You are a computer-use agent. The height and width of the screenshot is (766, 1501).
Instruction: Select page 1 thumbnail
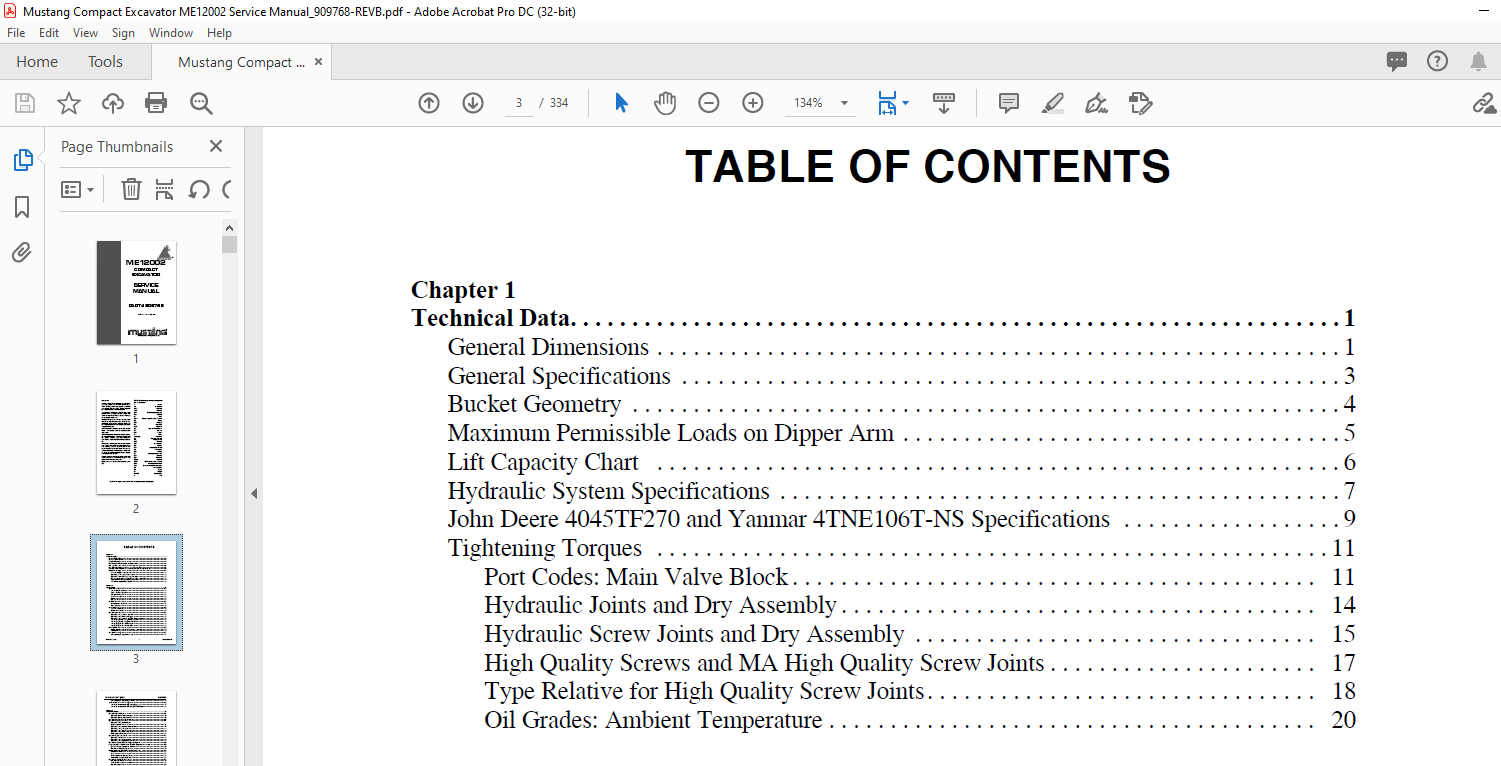(136, 292)
